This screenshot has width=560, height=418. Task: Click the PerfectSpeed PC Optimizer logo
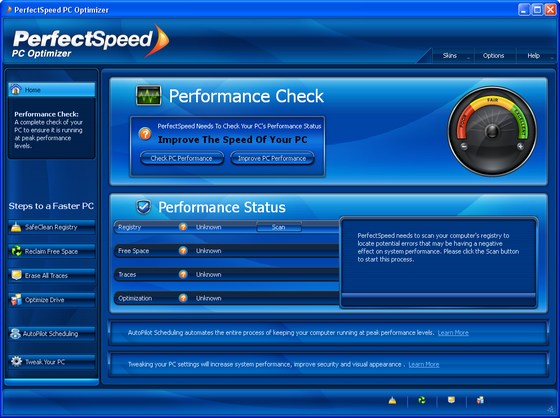(91, 42)
